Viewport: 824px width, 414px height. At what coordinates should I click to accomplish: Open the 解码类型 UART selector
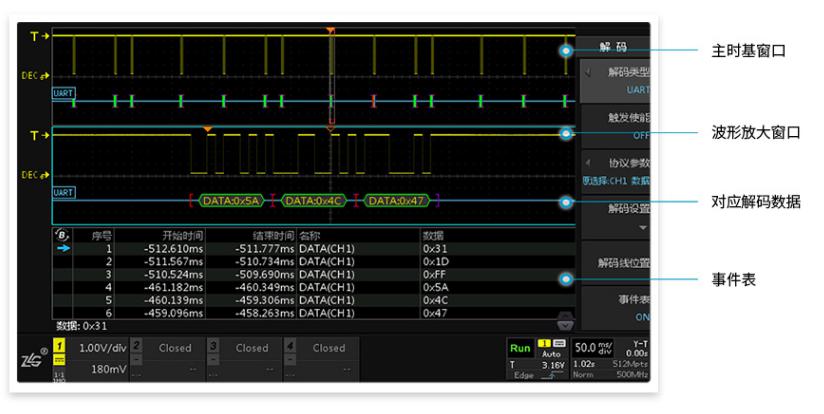615,80
